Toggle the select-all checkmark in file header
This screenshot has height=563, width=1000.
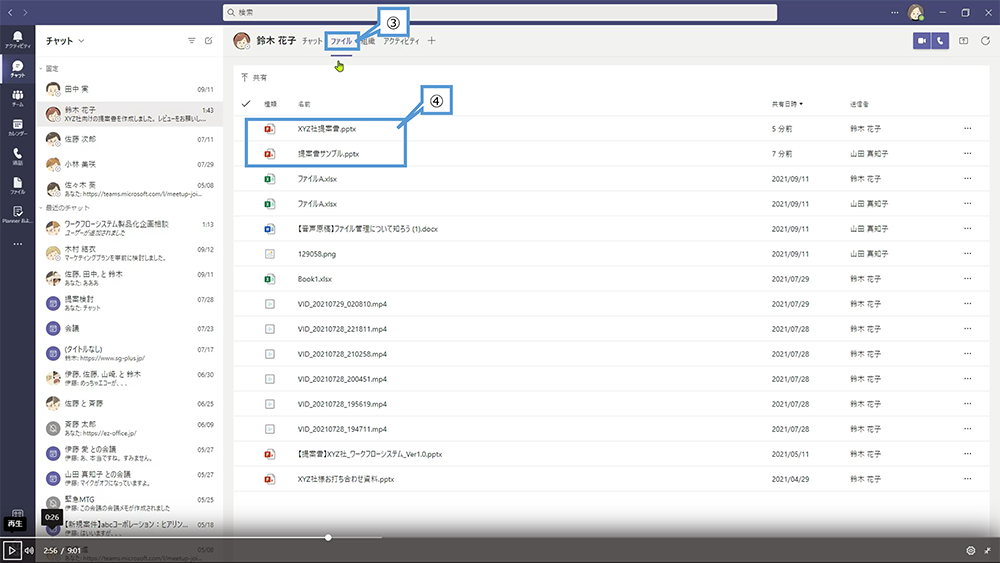[246, 103]
